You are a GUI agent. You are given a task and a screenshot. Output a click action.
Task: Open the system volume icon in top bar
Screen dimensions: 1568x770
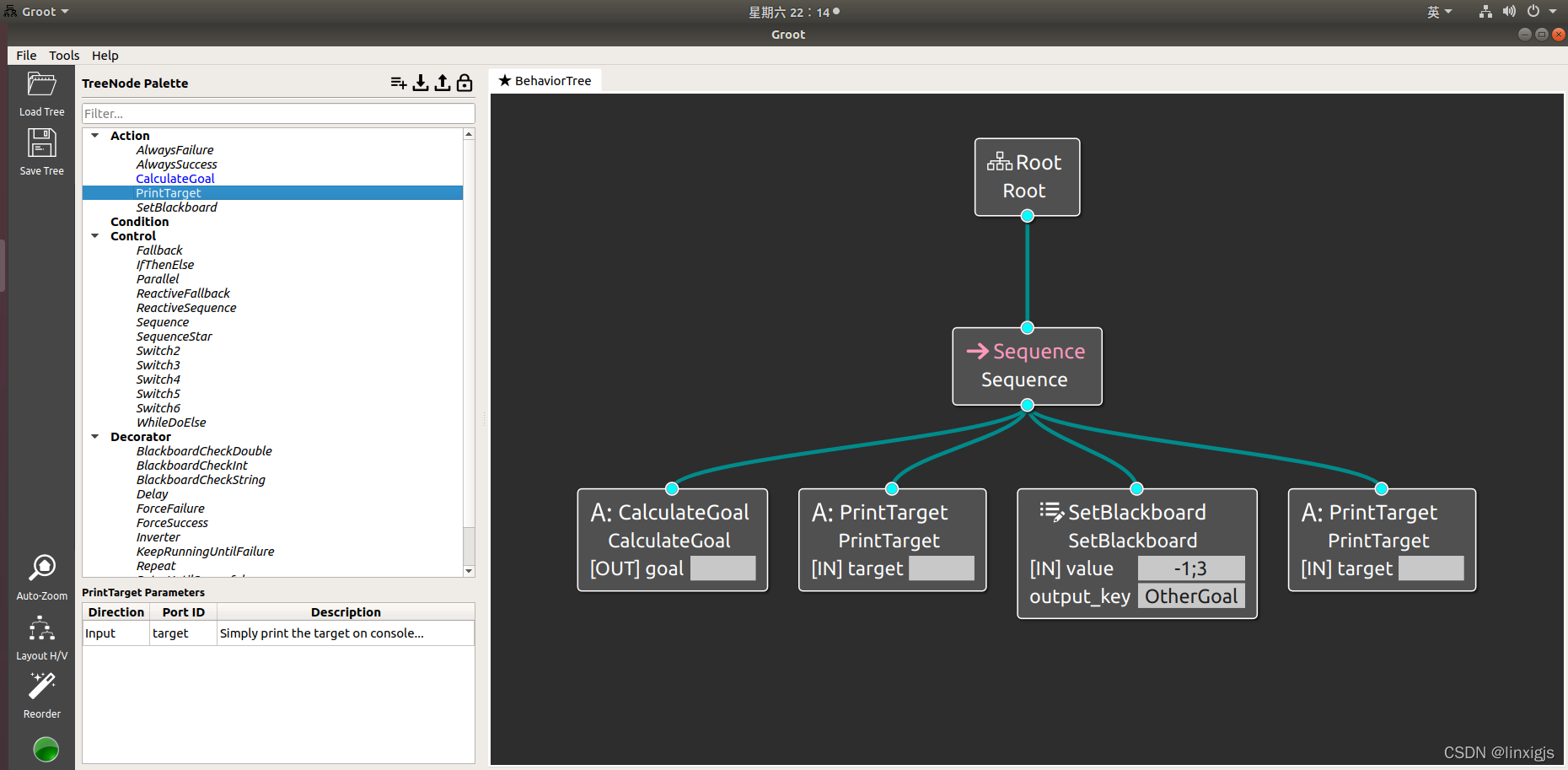[x=1509, y=11]
